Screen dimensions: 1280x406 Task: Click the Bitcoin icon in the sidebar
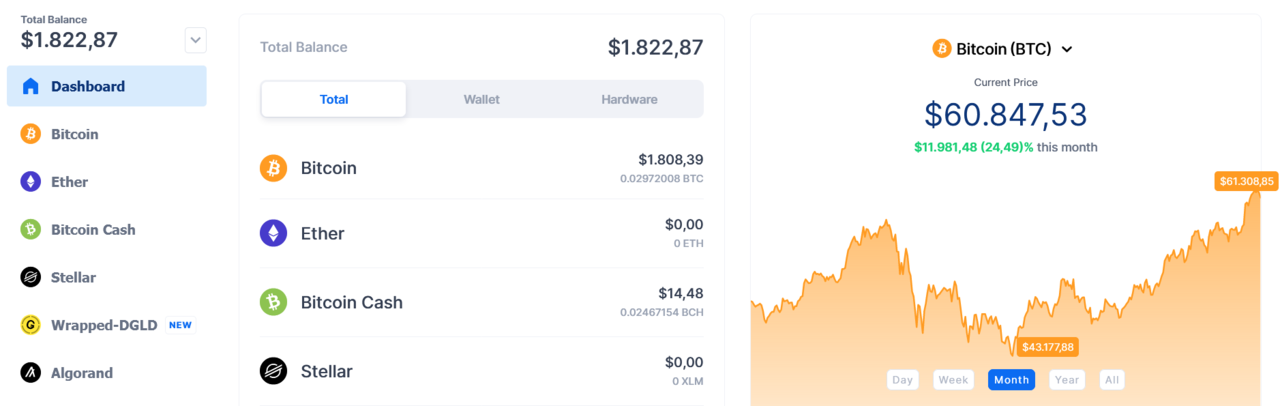pyautogui.click(x=31, y=134)
